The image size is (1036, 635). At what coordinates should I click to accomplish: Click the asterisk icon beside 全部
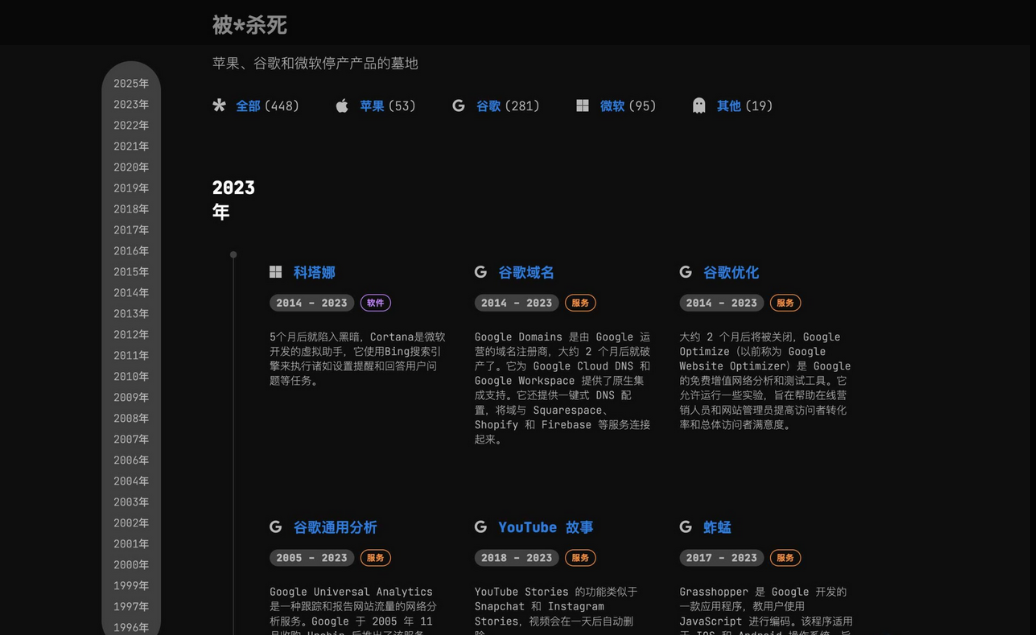[219, 106]
